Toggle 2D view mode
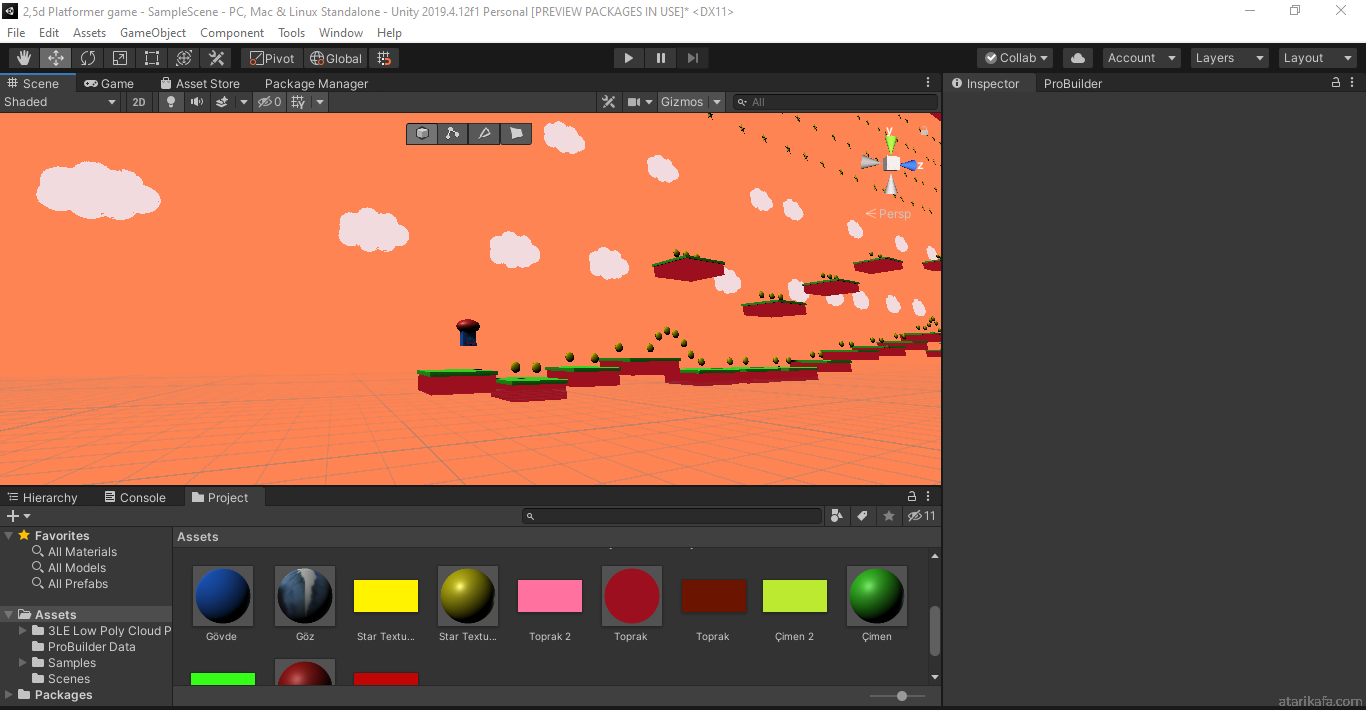 point(139,102)
